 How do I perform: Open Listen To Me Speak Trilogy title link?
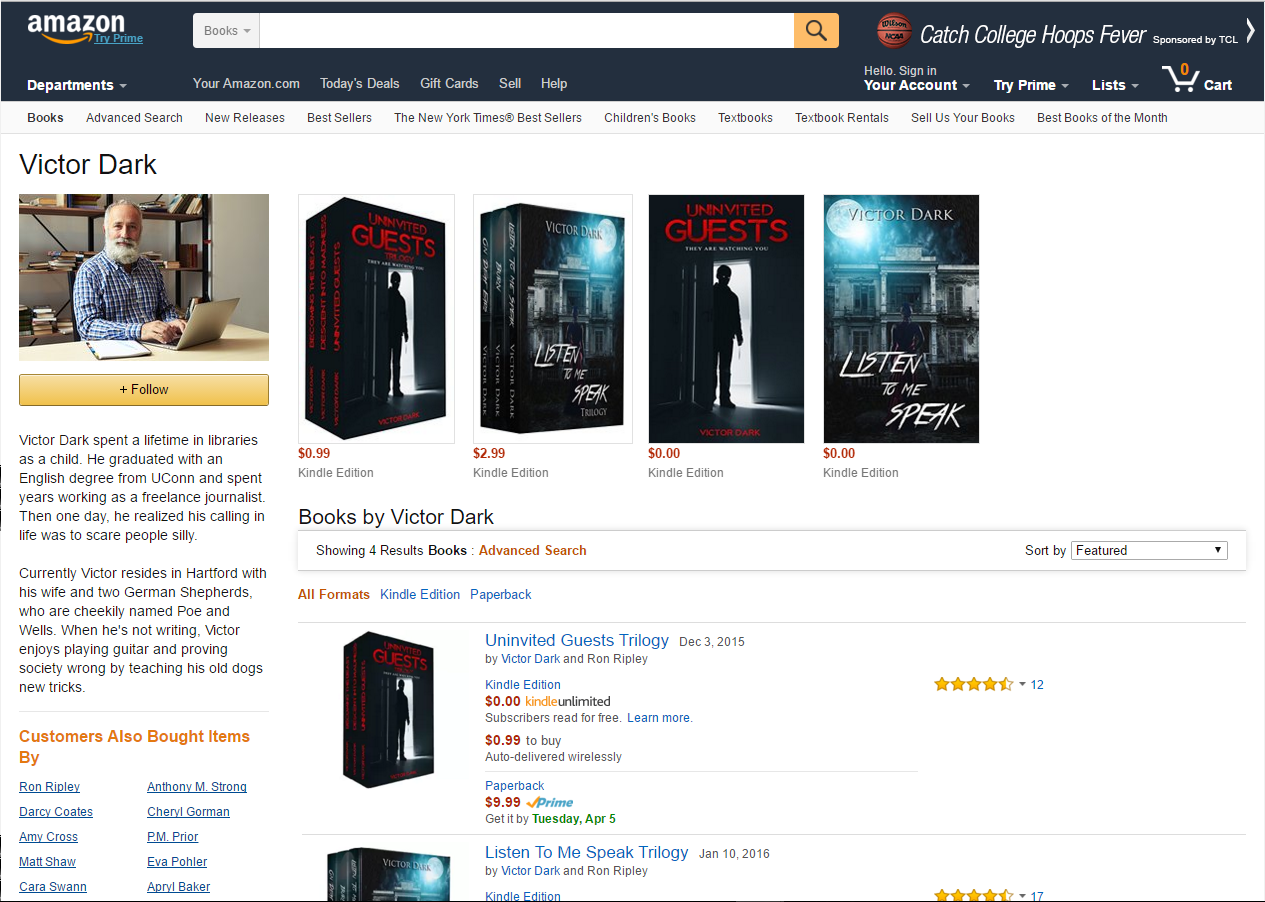pyautogui.click(x=587, y=853)
